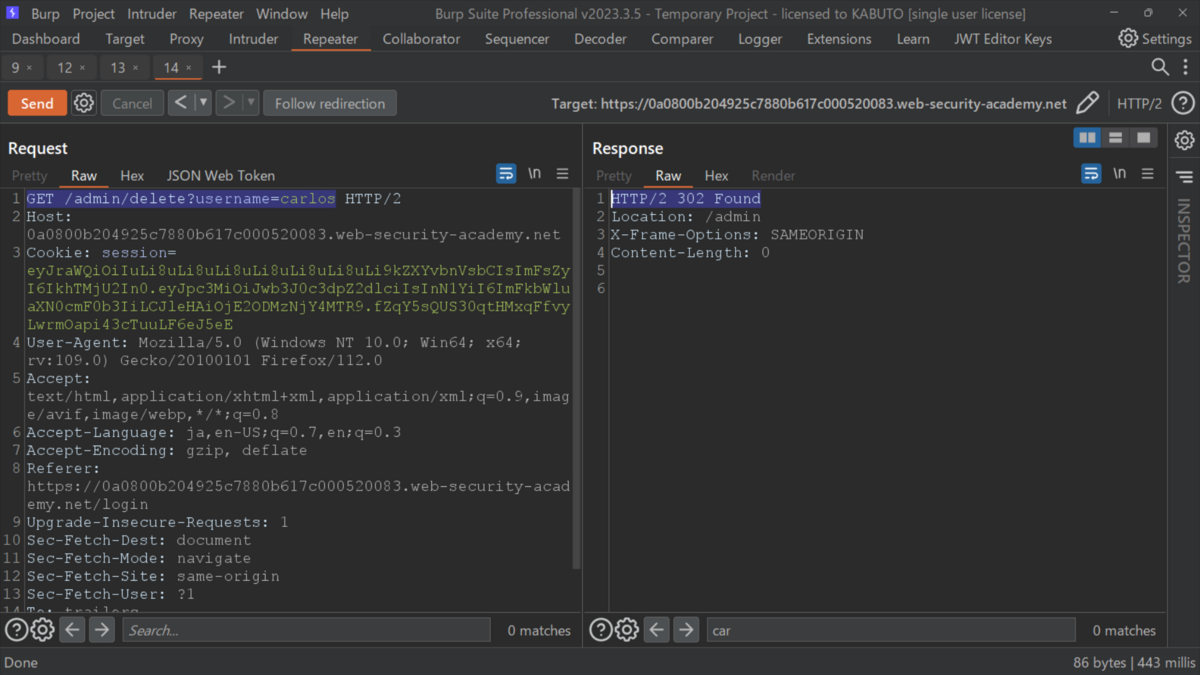
Task: Click the request Search input field
Action: (307, 630)
